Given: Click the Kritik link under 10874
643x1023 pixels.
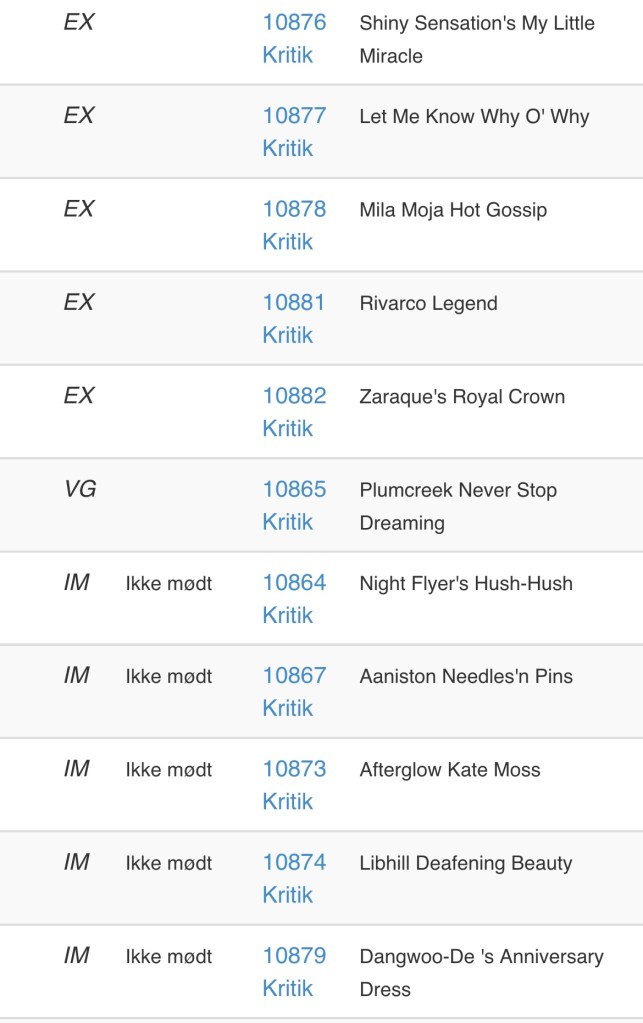Looking at the screenshot, I should pyautogui.click(x=288, y=895).
